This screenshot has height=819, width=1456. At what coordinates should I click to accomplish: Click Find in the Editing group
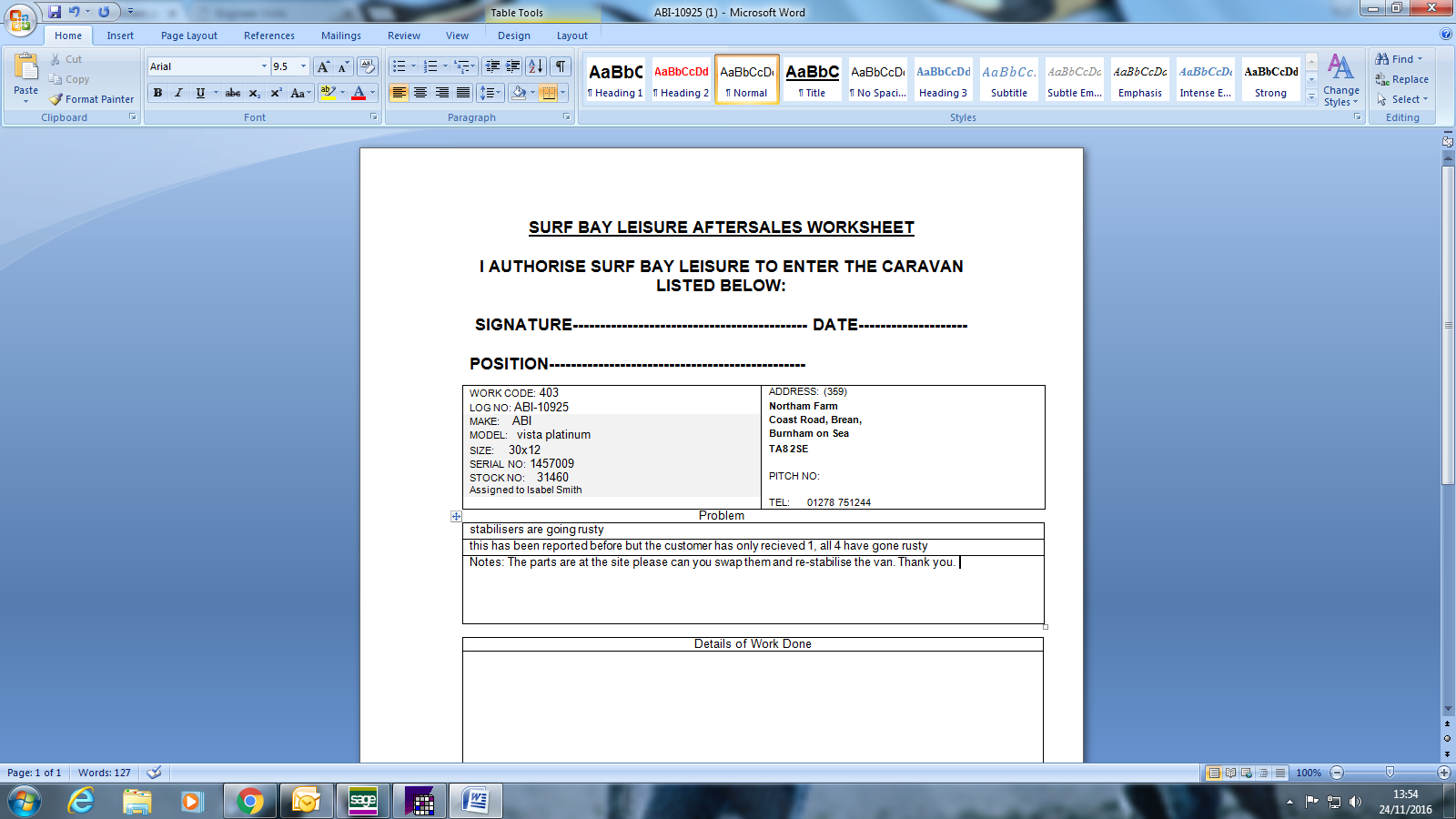pos(1400,59)
